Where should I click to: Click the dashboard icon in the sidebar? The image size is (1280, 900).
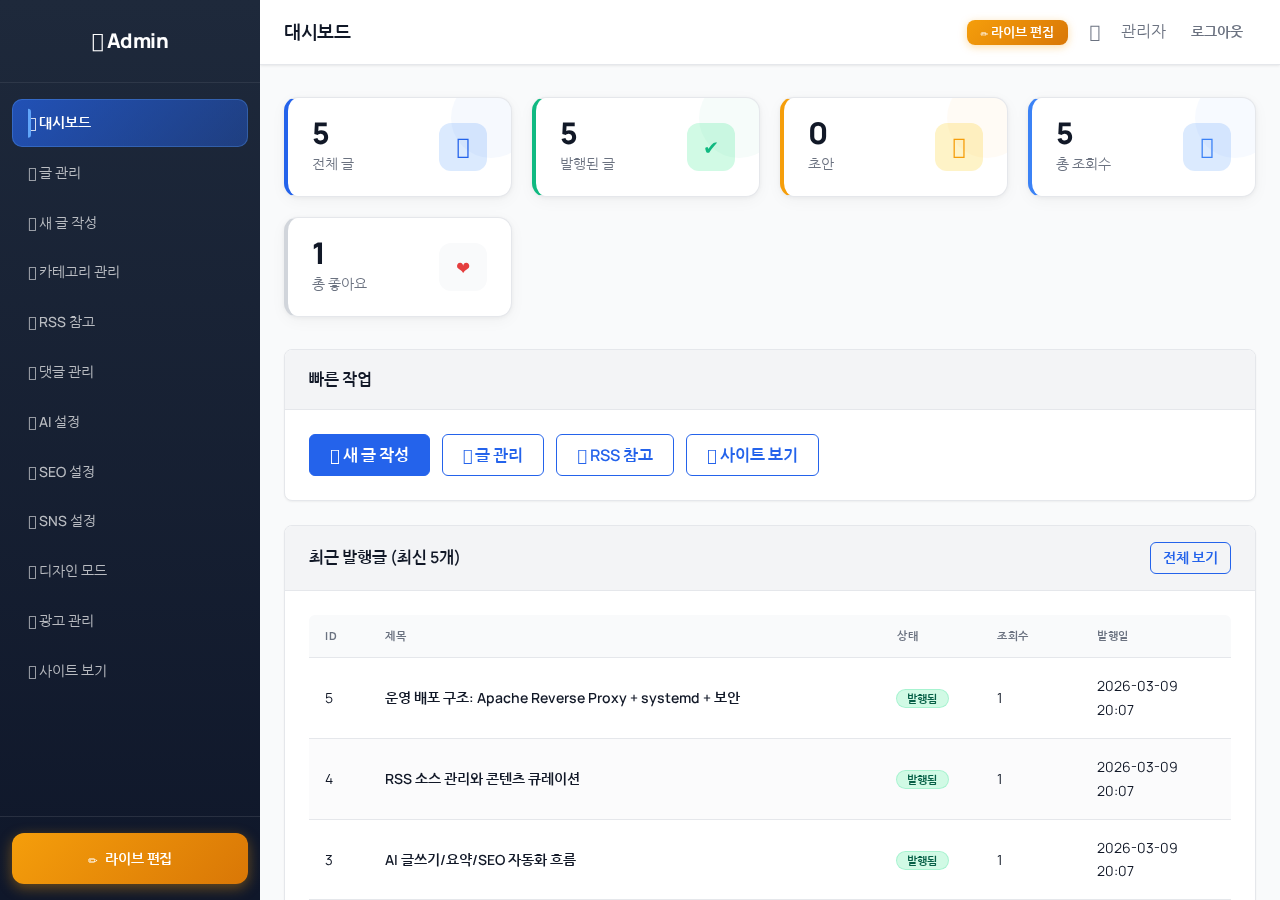click(32, 122)
